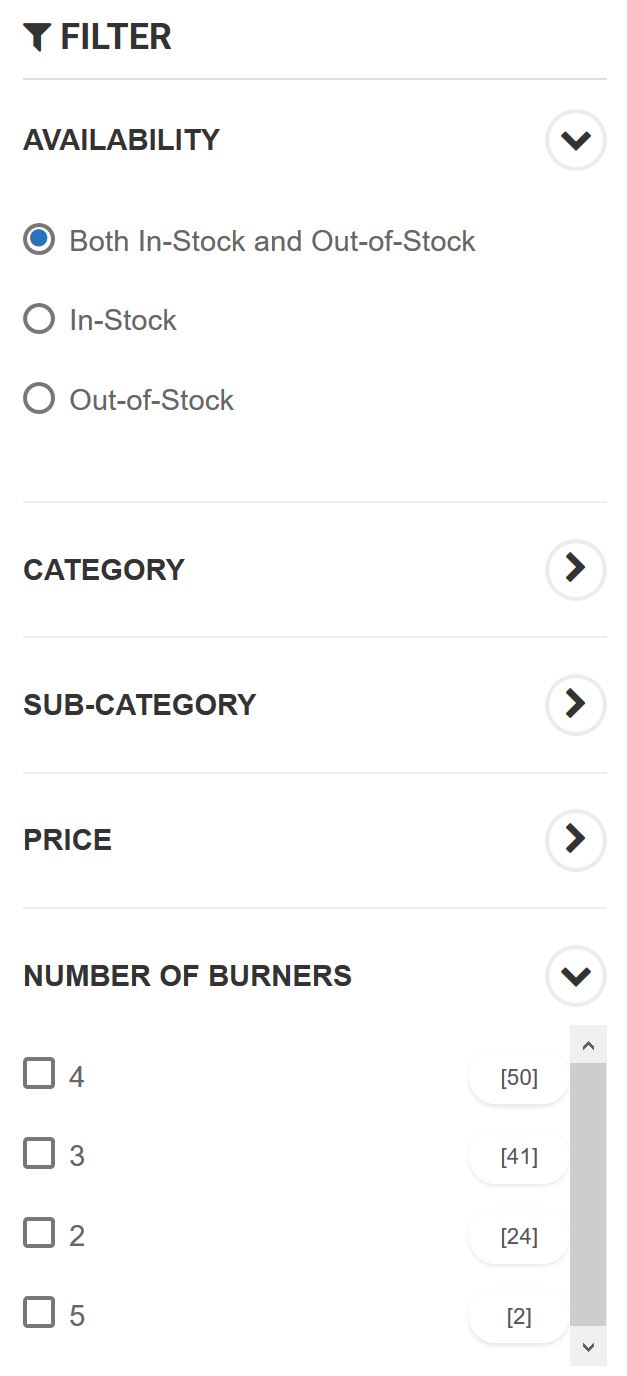Tick the 3 burners checkbox

point(39,1155)
